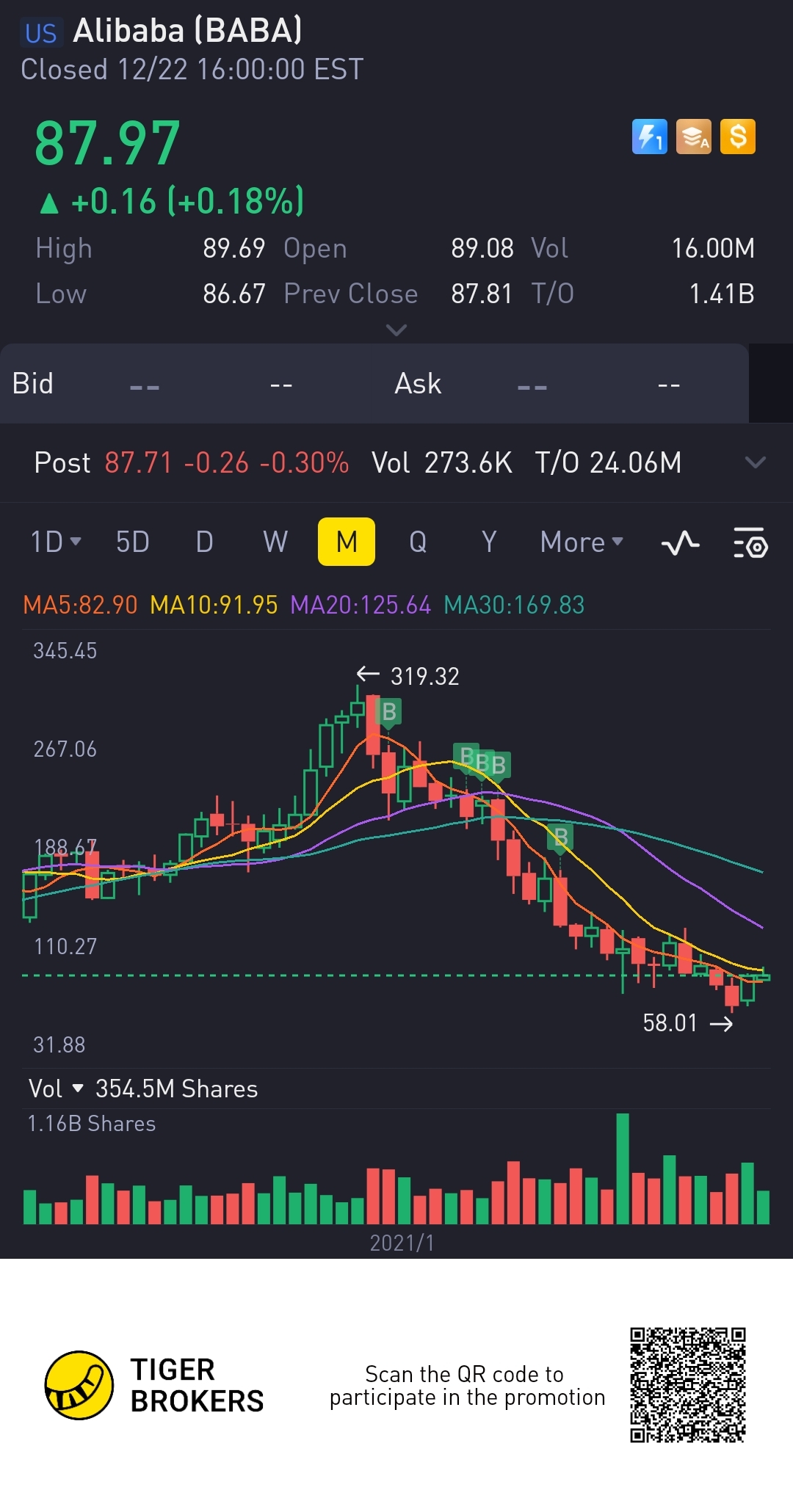Open the Vol indicator dropdown
The image size is (793, 1512).
tap(56, 1088)
